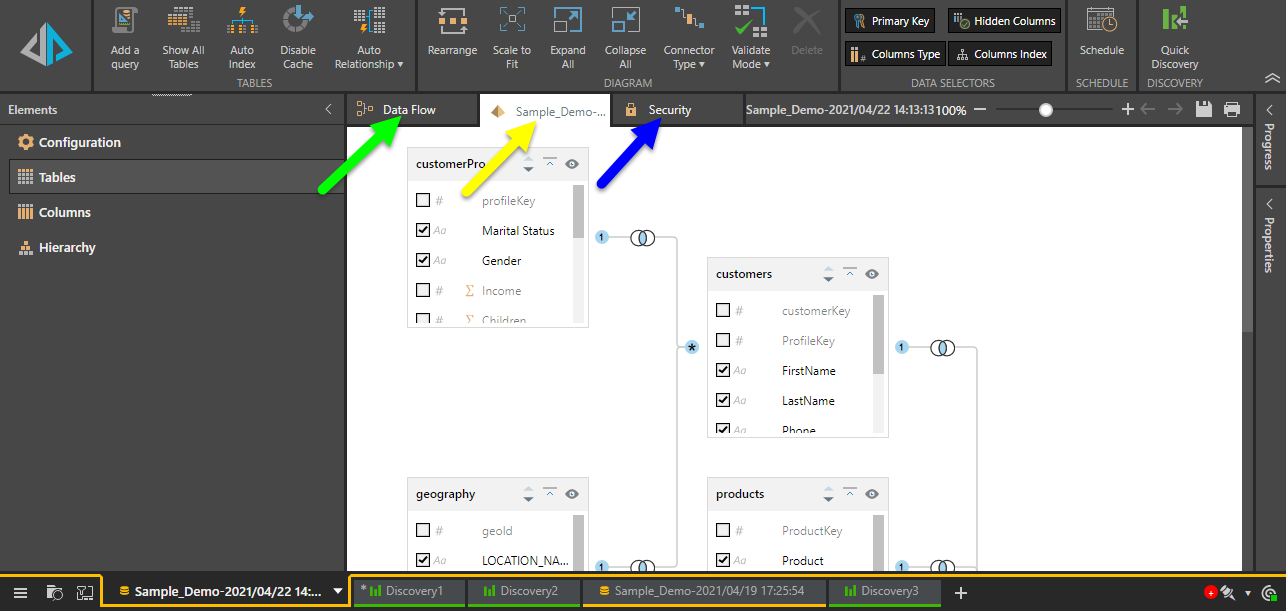Expand All tables in the diagram
The height and width of the screenshot is (611, 1286).
[x=568, y=38]
